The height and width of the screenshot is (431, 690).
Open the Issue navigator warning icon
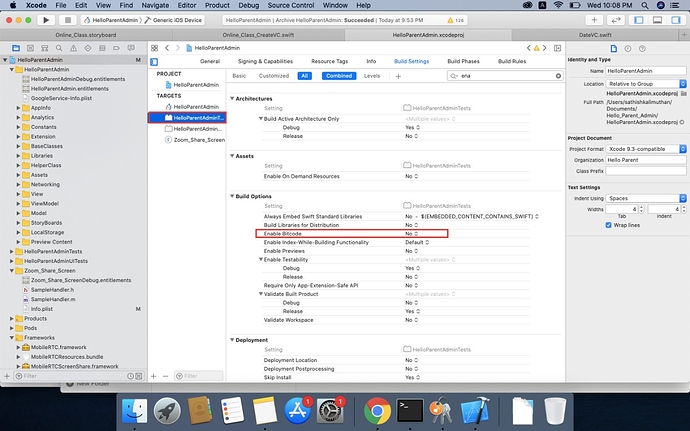(x=73, y=48)
